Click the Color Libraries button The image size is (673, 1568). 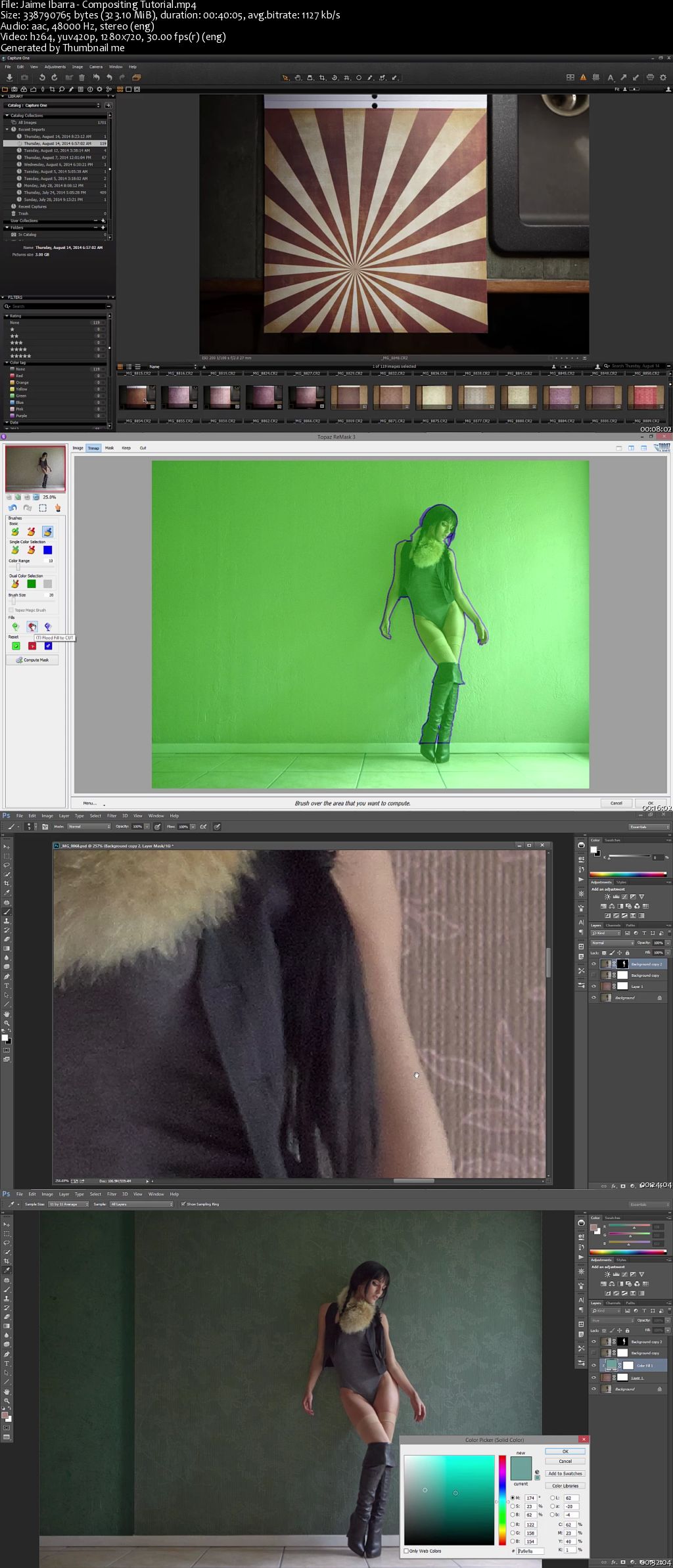565,1486
